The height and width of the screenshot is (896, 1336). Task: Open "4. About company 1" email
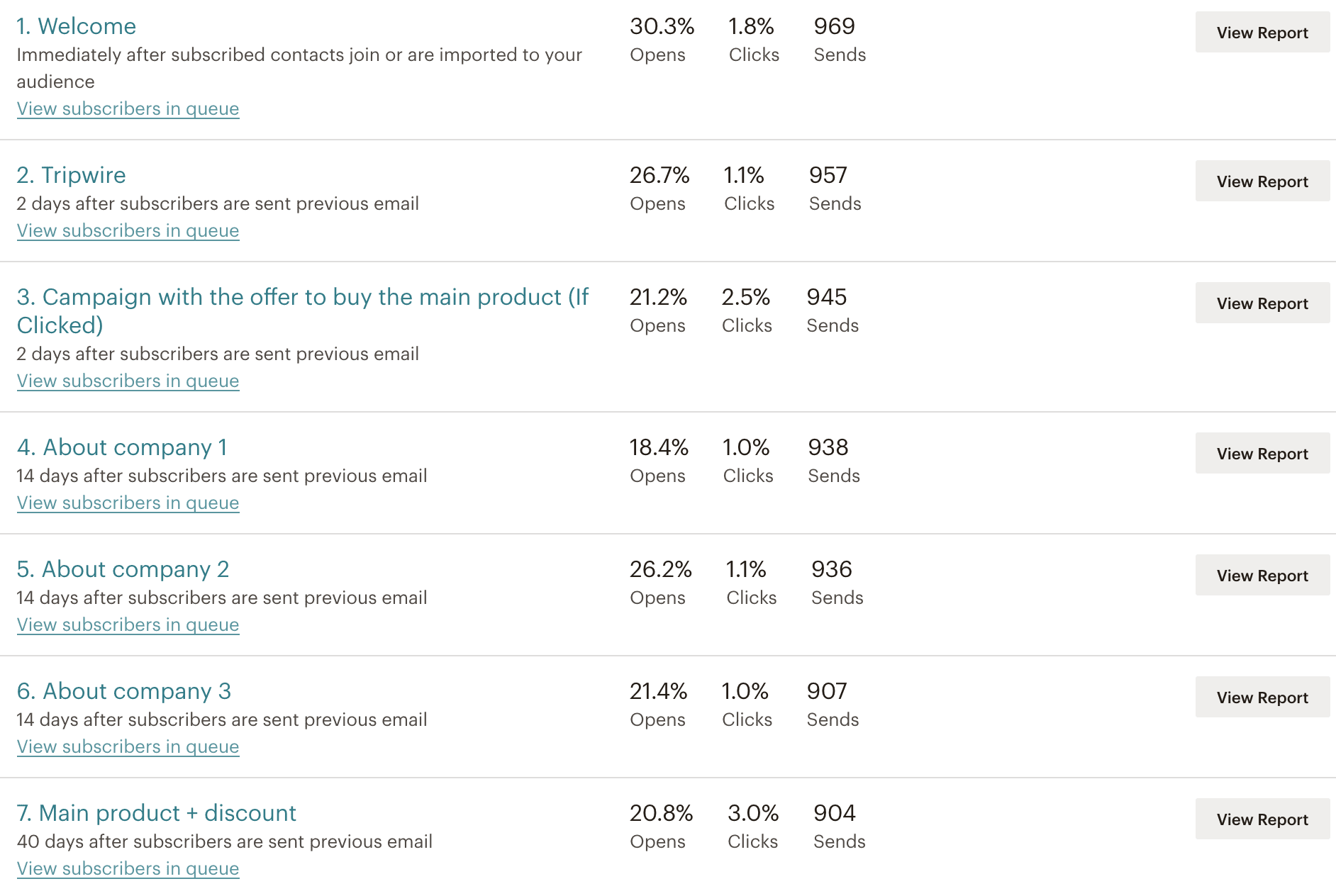[x=122, y=447]
